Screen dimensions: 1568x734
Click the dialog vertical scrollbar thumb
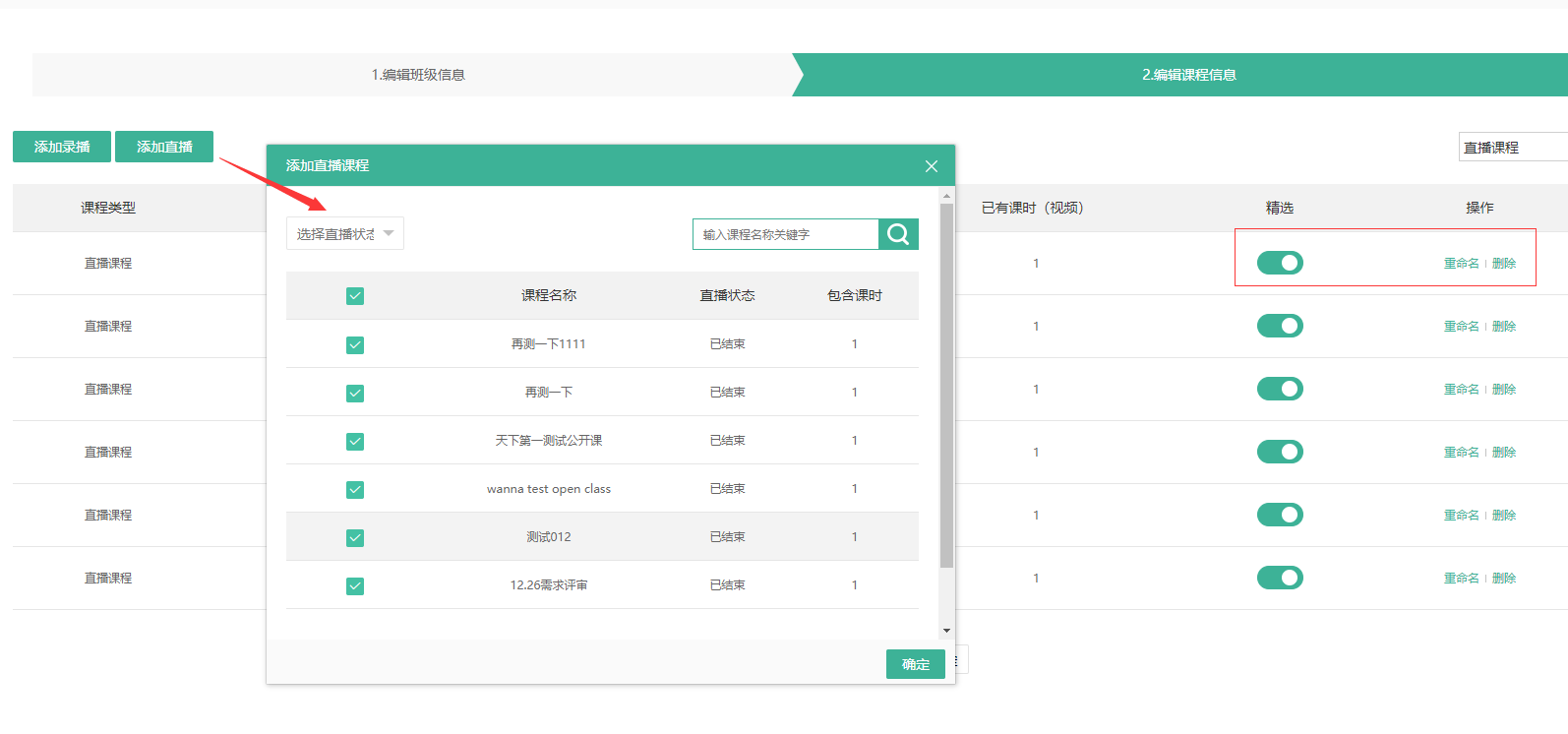[x=946, y=386]
